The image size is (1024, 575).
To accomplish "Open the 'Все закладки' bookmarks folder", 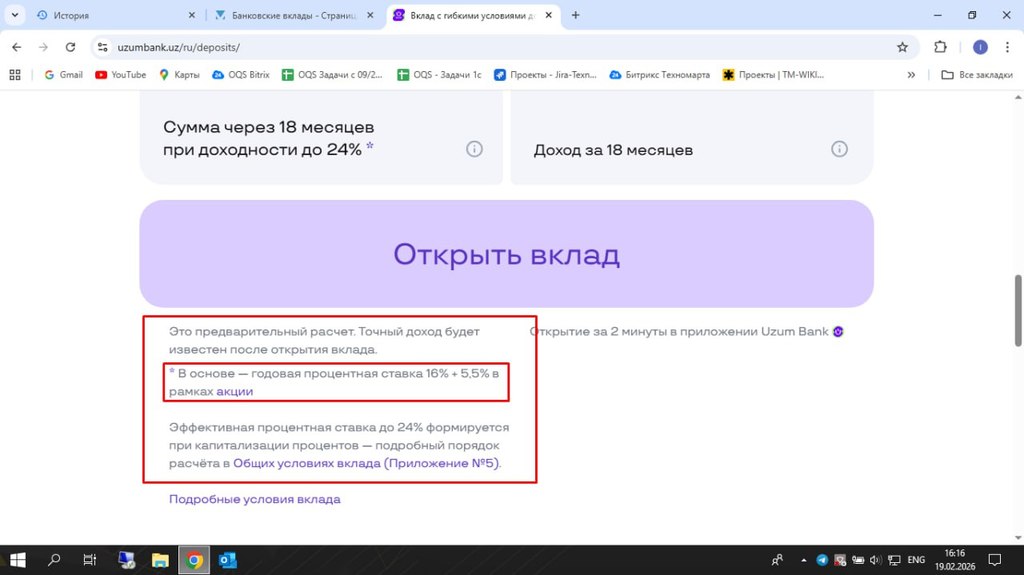I will coord(977,75).
